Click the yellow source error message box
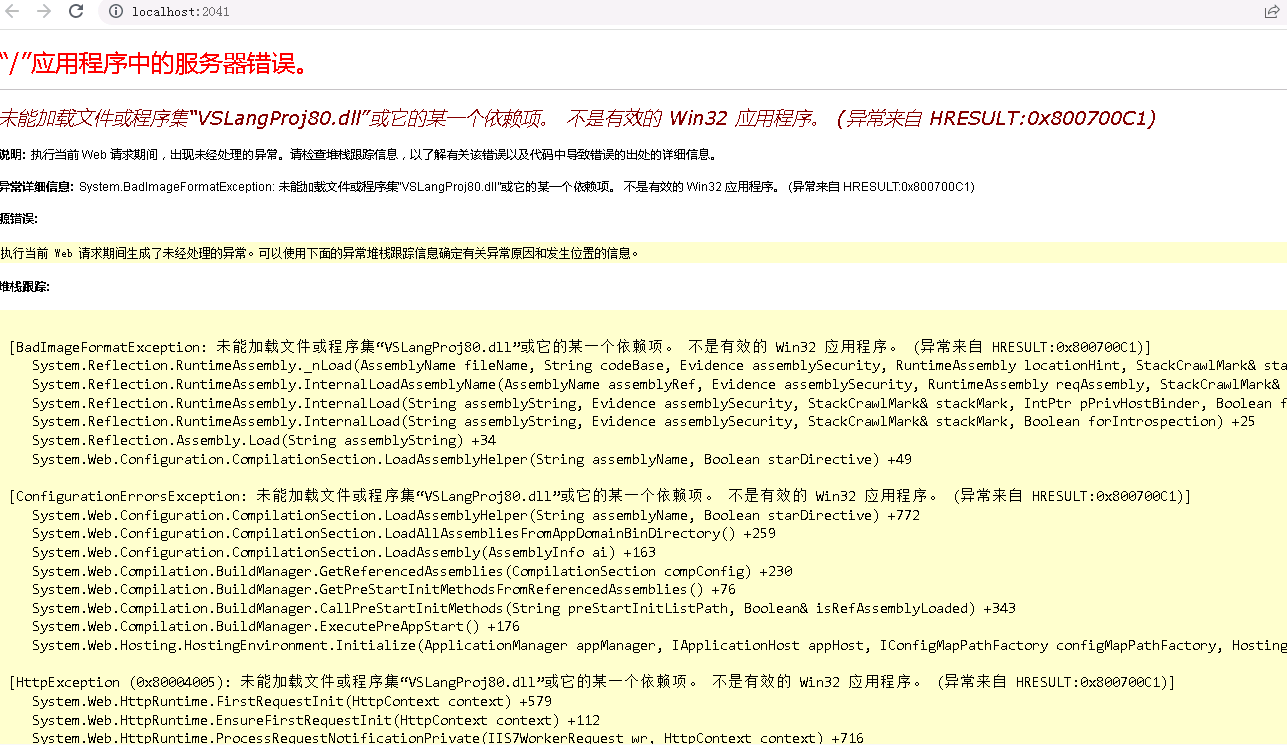 coord(640,253)
